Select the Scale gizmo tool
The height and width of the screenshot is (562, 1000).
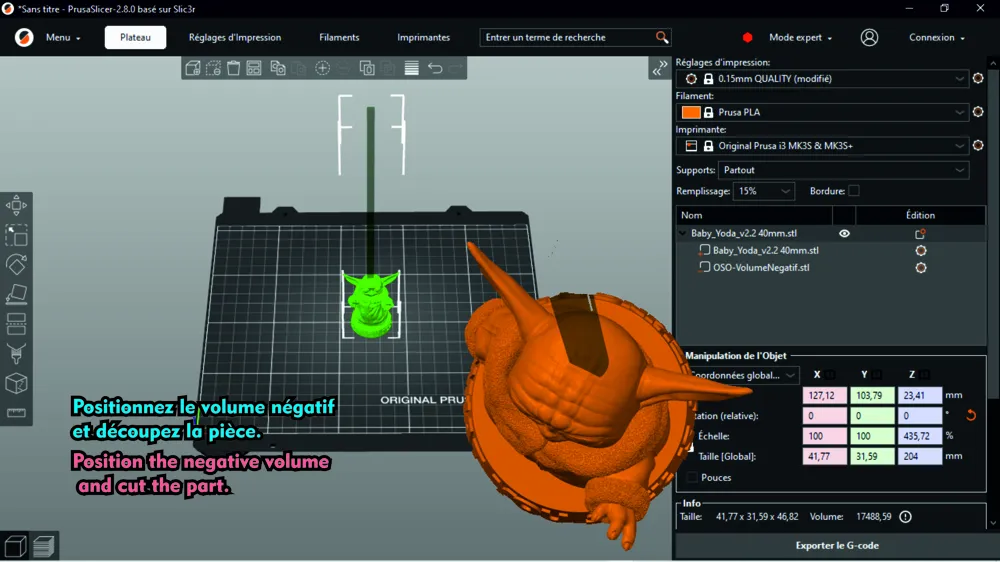click(16, 235)
